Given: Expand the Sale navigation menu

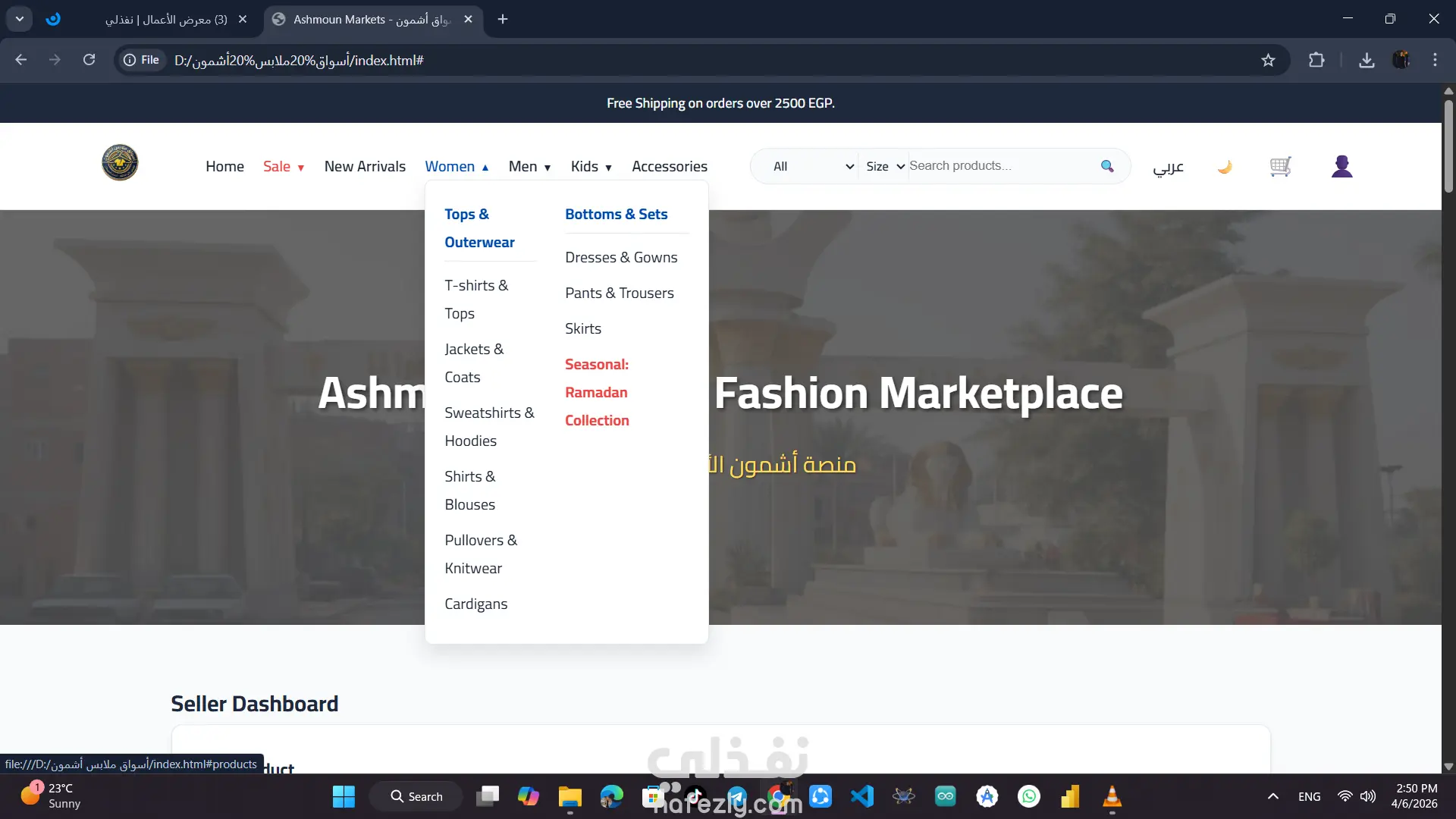Looking at the screenshot, I should pos(284,166).
